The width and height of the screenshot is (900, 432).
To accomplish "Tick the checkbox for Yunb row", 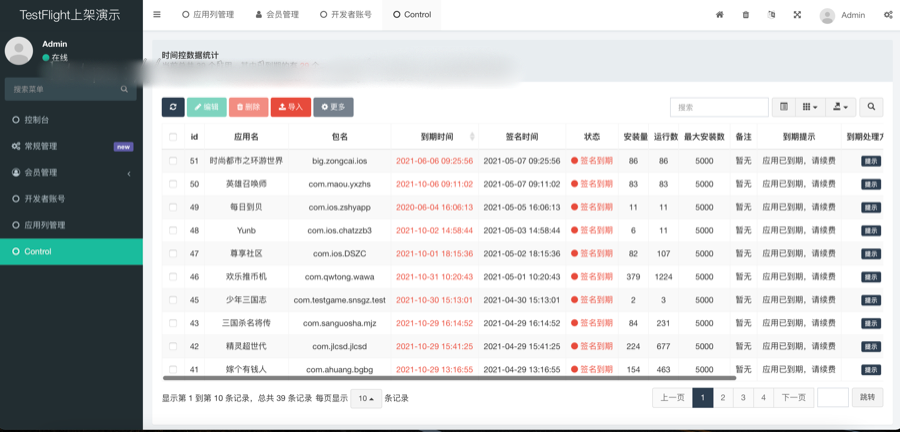I will click(173, 230).
